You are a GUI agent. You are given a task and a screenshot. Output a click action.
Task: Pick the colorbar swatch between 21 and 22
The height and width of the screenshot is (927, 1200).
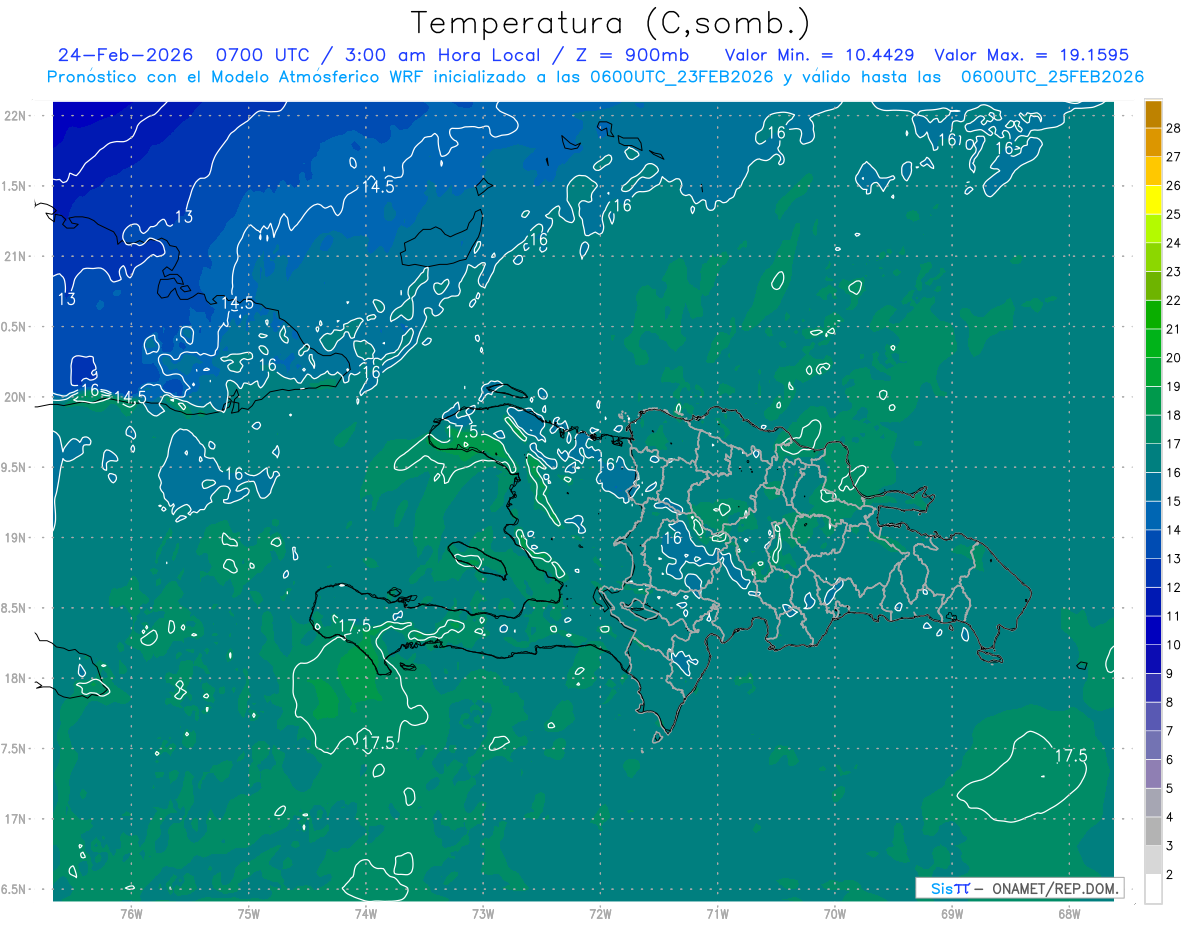(1153, 315)
